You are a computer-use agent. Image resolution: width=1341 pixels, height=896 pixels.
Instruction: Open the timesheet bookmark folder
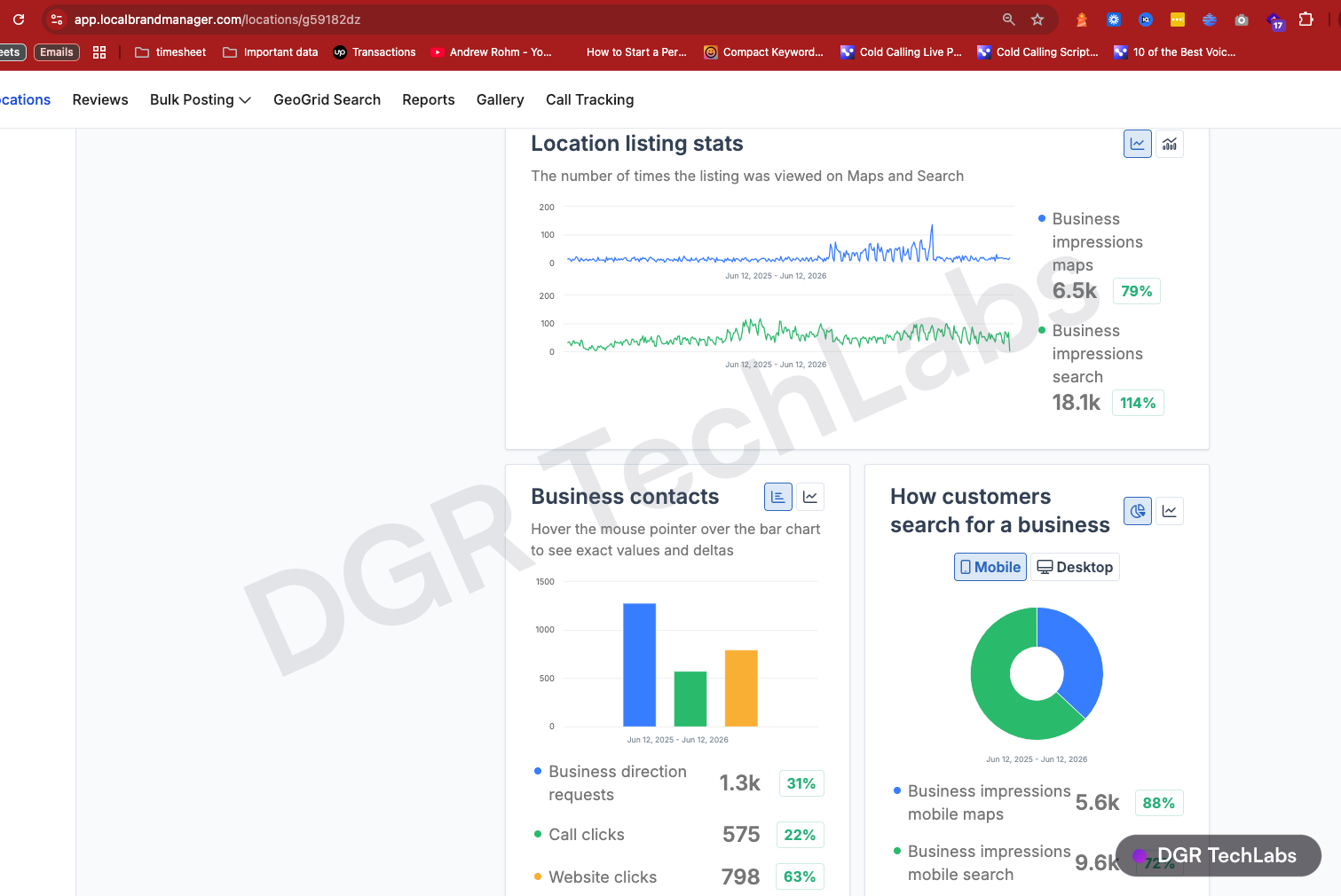coord(170,52)
